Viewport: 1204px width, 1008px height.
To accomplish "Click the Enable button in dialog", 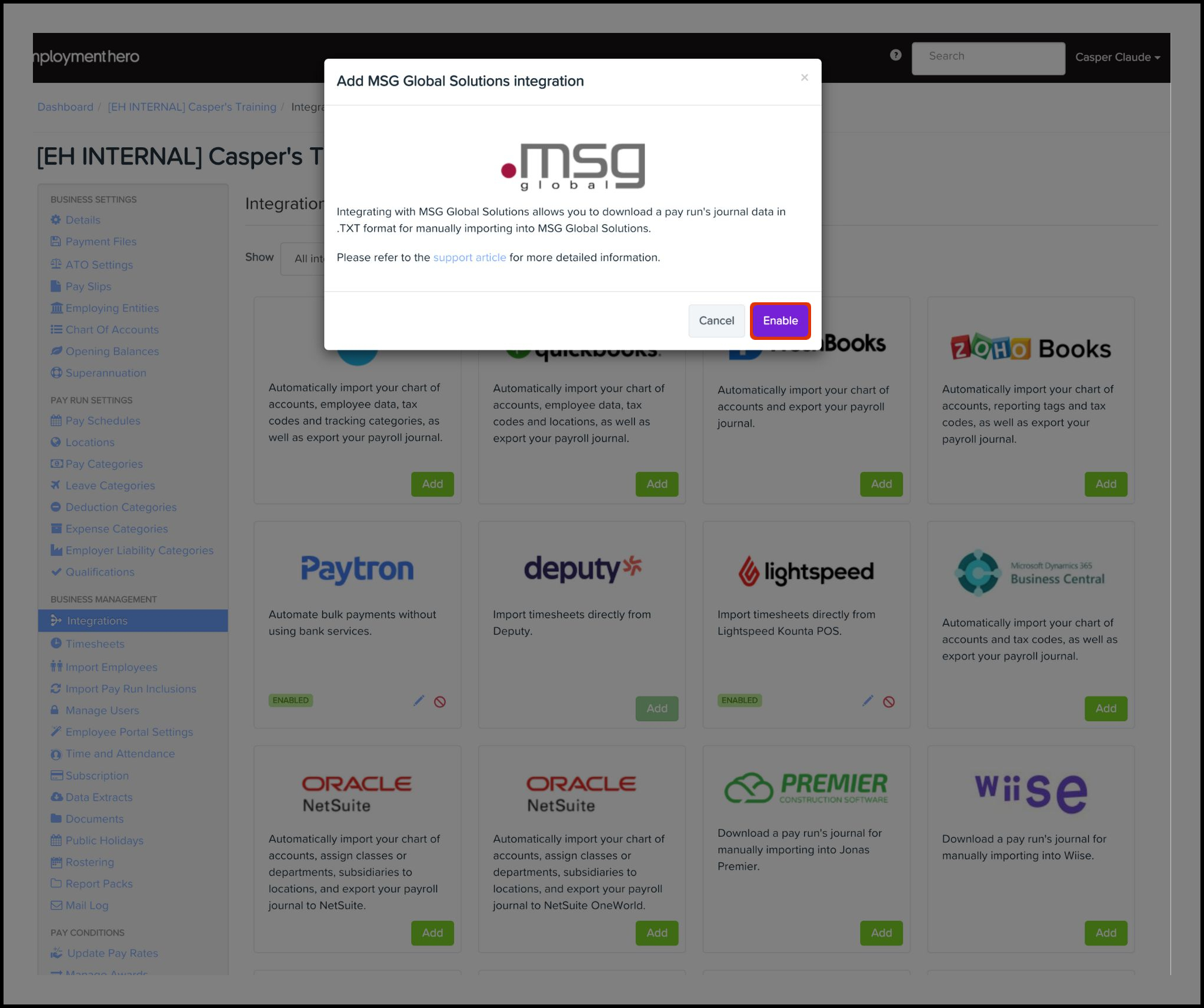I will click(779, 321).
